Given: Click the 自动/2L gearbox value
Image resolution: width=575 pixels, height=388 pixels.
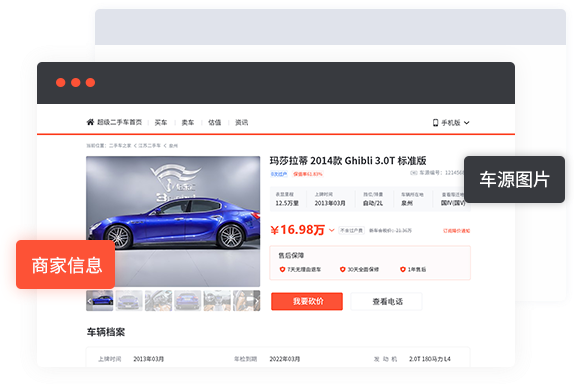Looking at the screenshot, I should tap(373, 203).
